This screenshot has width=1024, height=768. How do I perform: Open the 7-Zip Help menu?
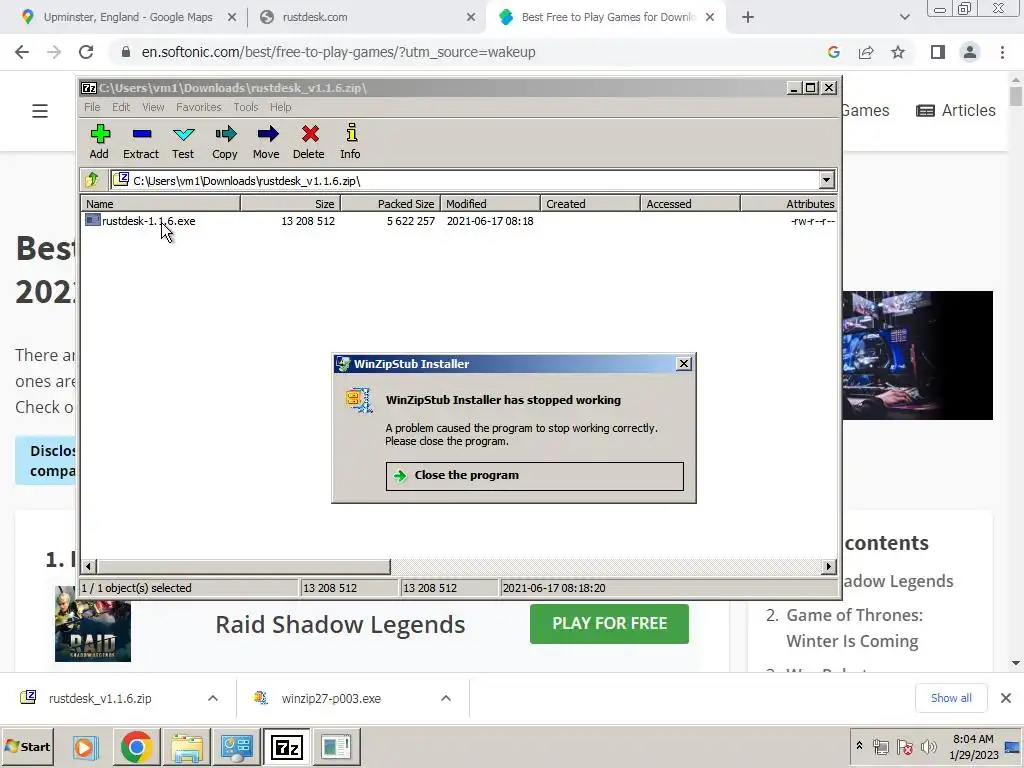[x=280, y=107]
